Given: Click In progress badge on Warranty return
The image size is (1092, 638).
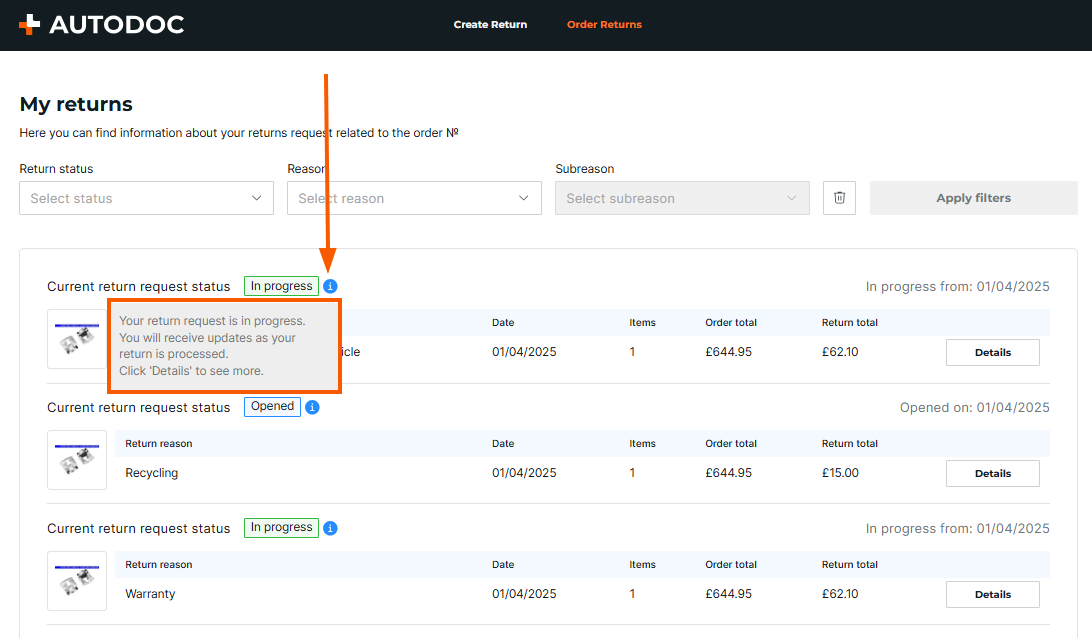Looking at the screenshot, I should [x=281, y=528].
